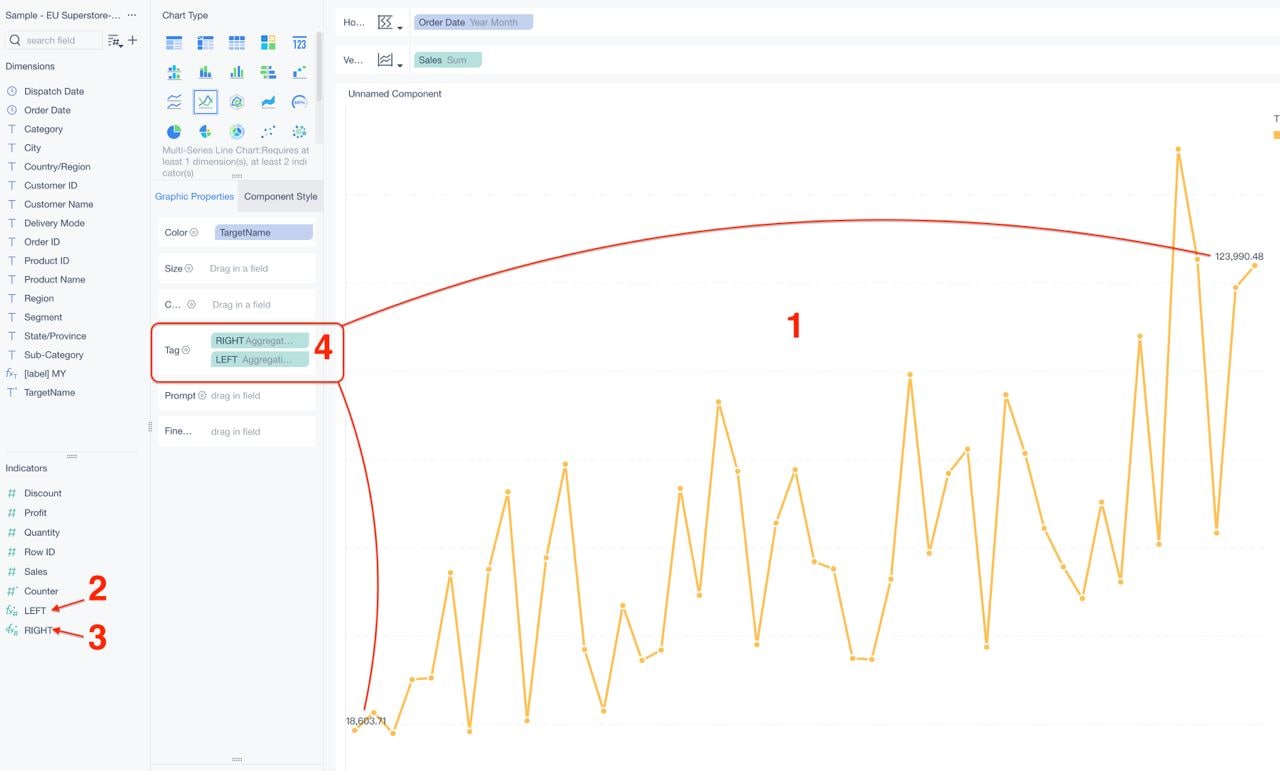The image size is (1280, 771).
Task: Select the colored heat-map table chart icon
Action: 268,43
